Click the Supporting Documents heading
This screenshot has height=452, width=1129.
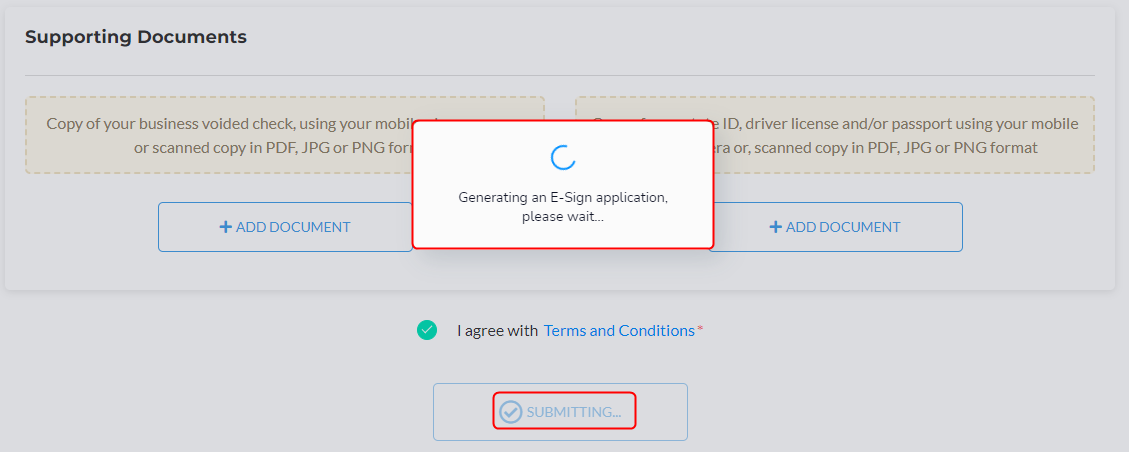[136, 37]
